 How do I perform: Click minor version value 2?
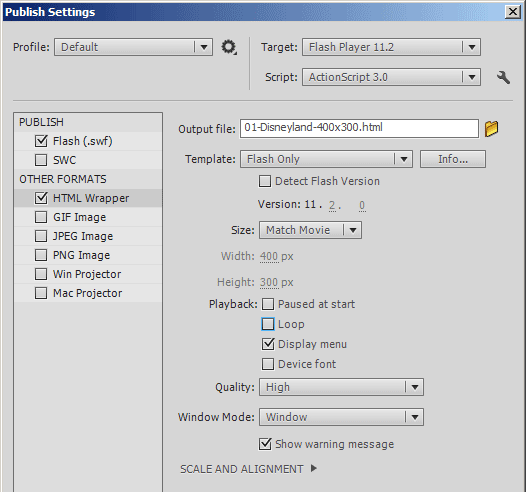click(x=332, y=205)
